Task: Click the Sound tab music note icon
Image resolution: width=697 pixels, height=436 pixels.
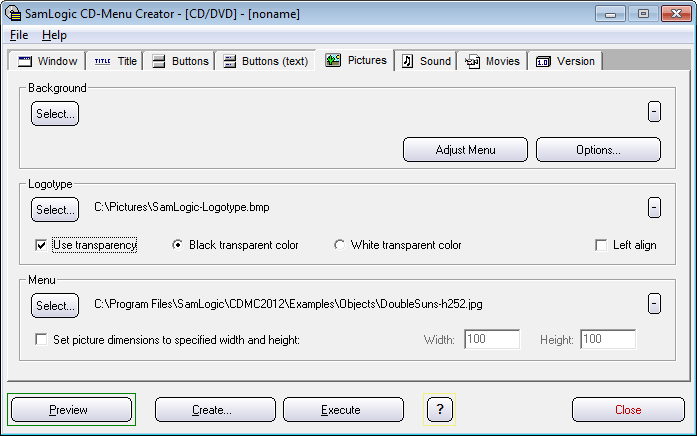Action: click(407, 61)
